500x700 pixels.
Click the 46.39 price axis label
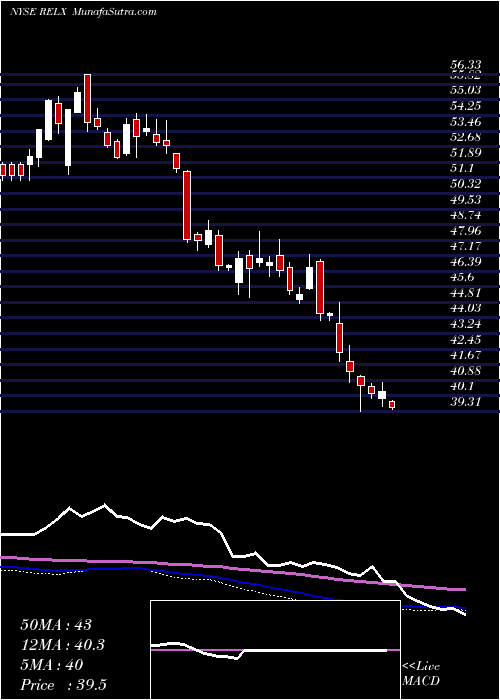[x=466, y=262]
